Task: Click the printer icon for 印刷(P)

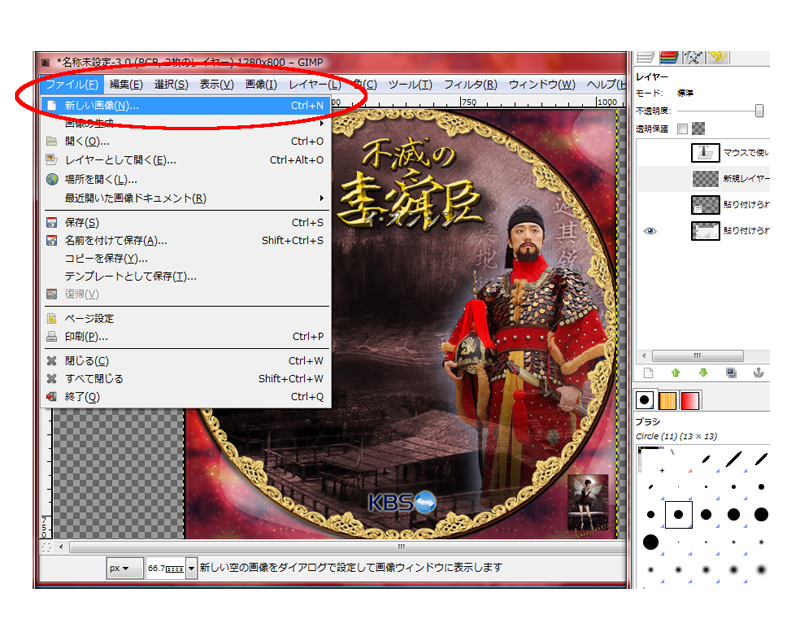Action: click(52, 337)
